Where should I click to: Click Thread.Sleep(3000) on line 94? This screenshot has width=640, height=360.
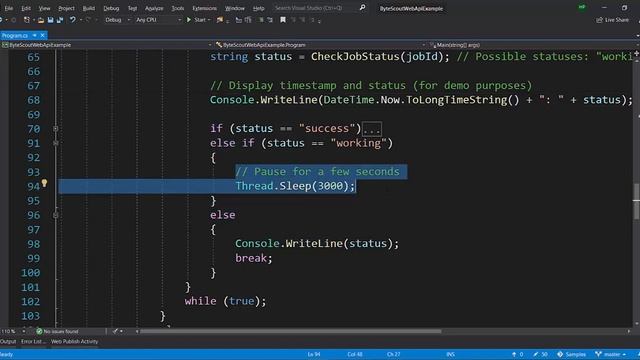point(296,186)
